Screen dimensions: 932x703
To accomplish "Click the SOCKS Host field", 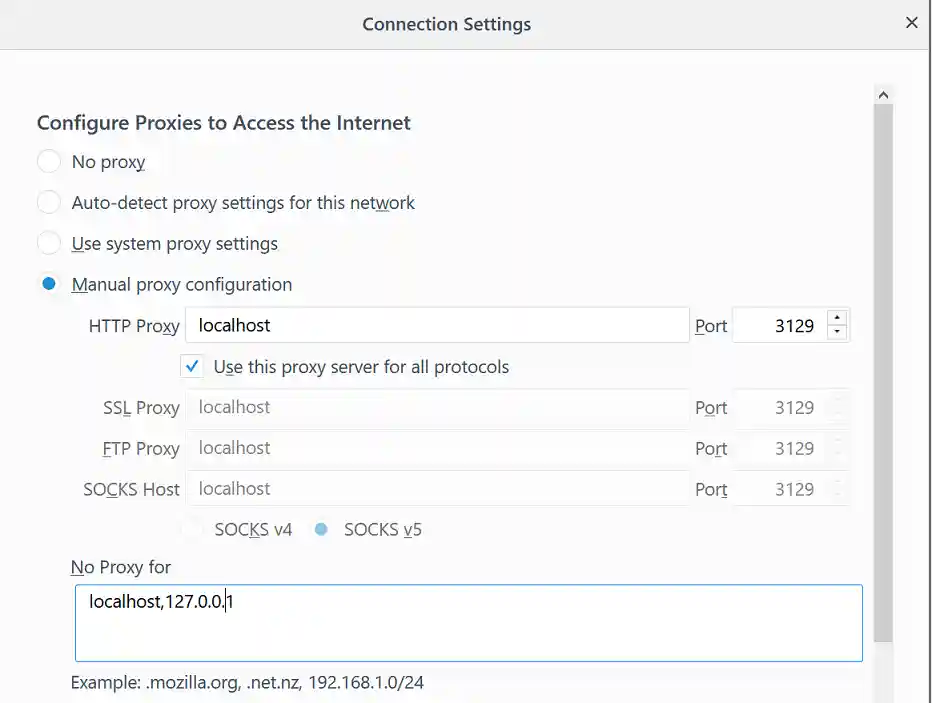I will coord(437,489).
